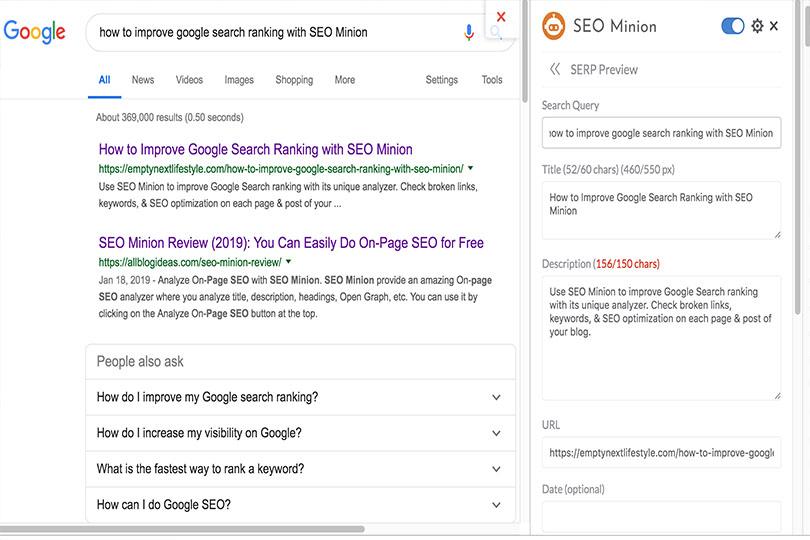Open SEO Minion settings gear
This screenshot has width=810, height=540.
tap(757, 26)
